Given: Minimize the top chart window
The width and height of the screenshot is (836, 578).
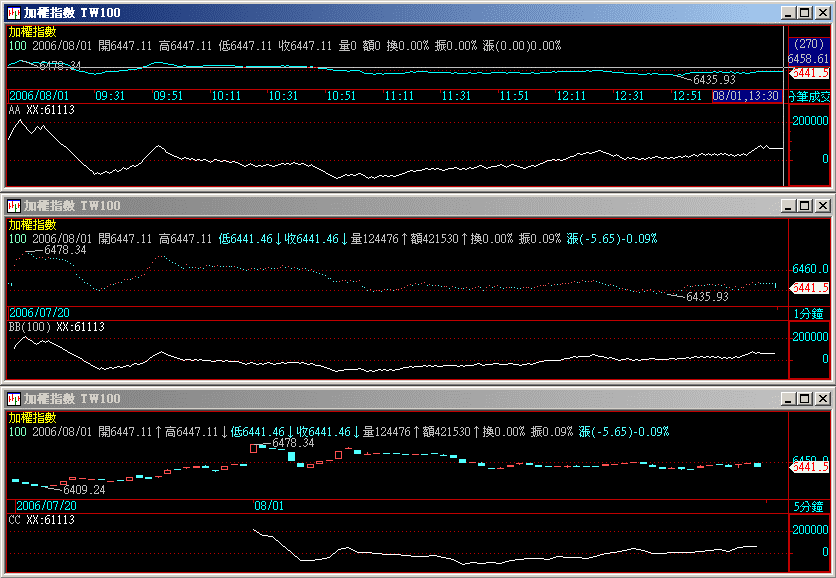Looking at the screenshot, I should click(788, 13).
